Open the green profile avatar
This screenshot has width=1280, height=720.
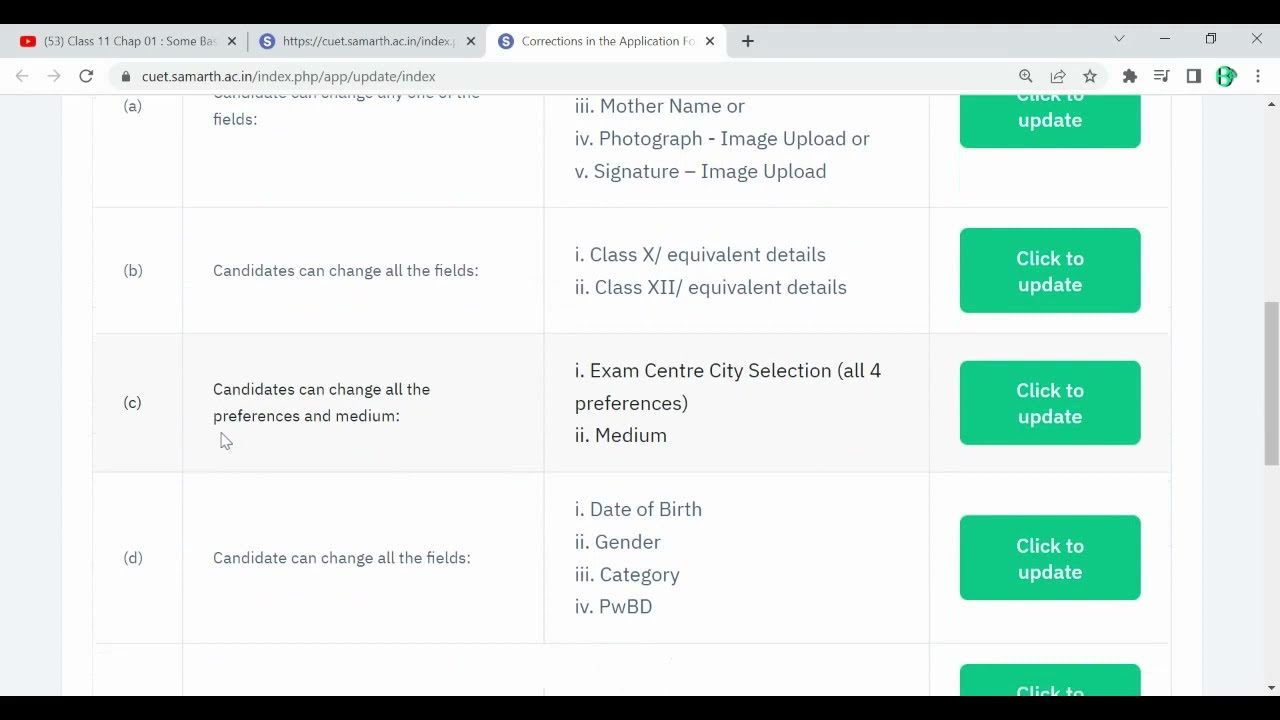1226,76
